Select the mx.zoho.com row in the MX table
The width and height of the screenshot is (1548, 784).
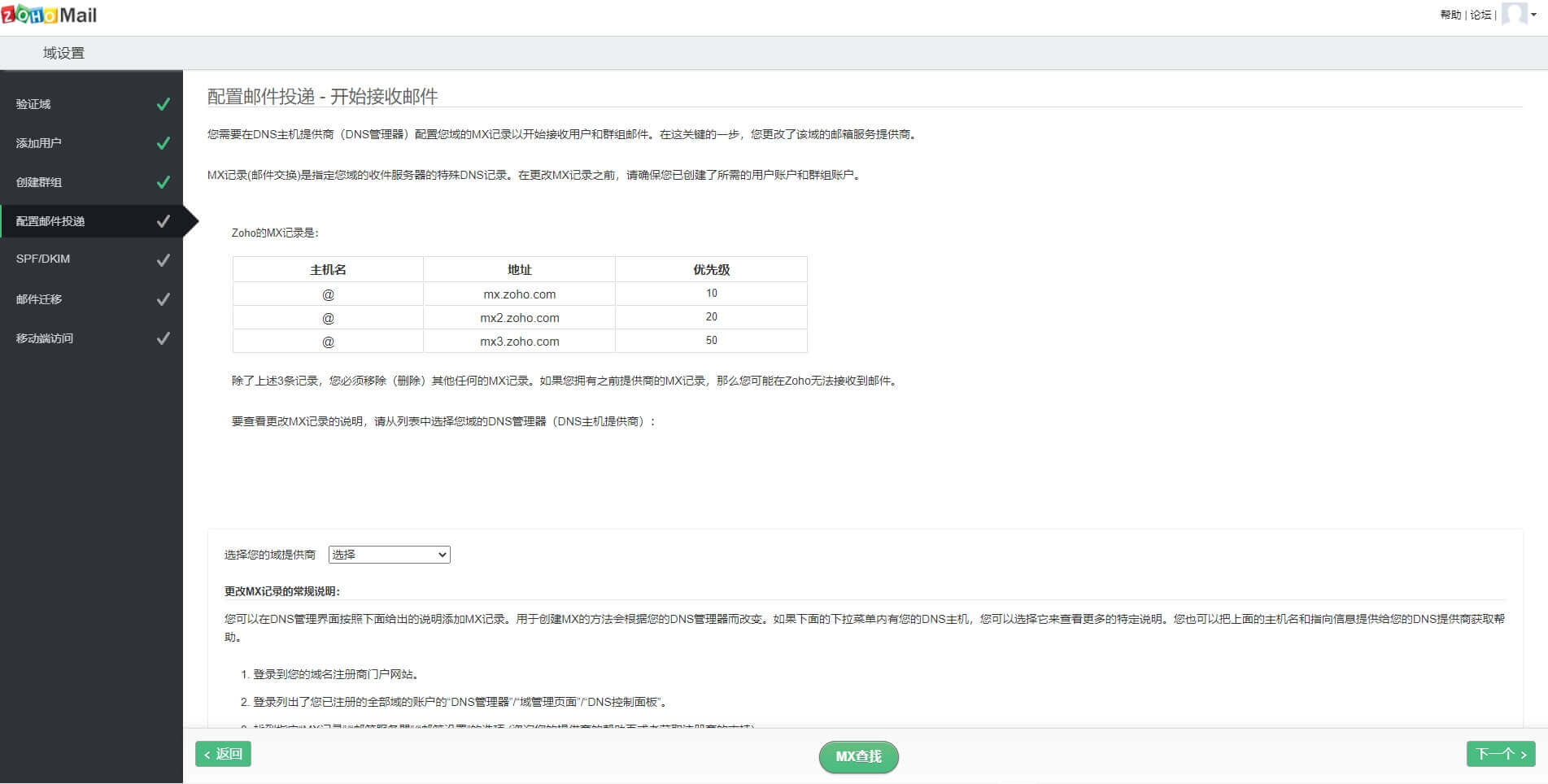pos(519,294)
